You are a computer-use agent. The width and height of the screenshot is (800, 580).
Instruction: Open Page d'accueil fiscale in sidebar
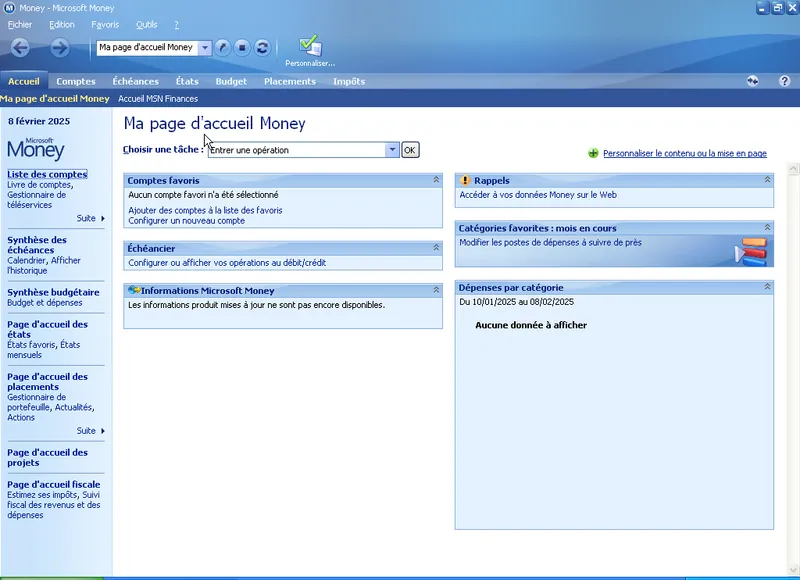tap(54, 485)
